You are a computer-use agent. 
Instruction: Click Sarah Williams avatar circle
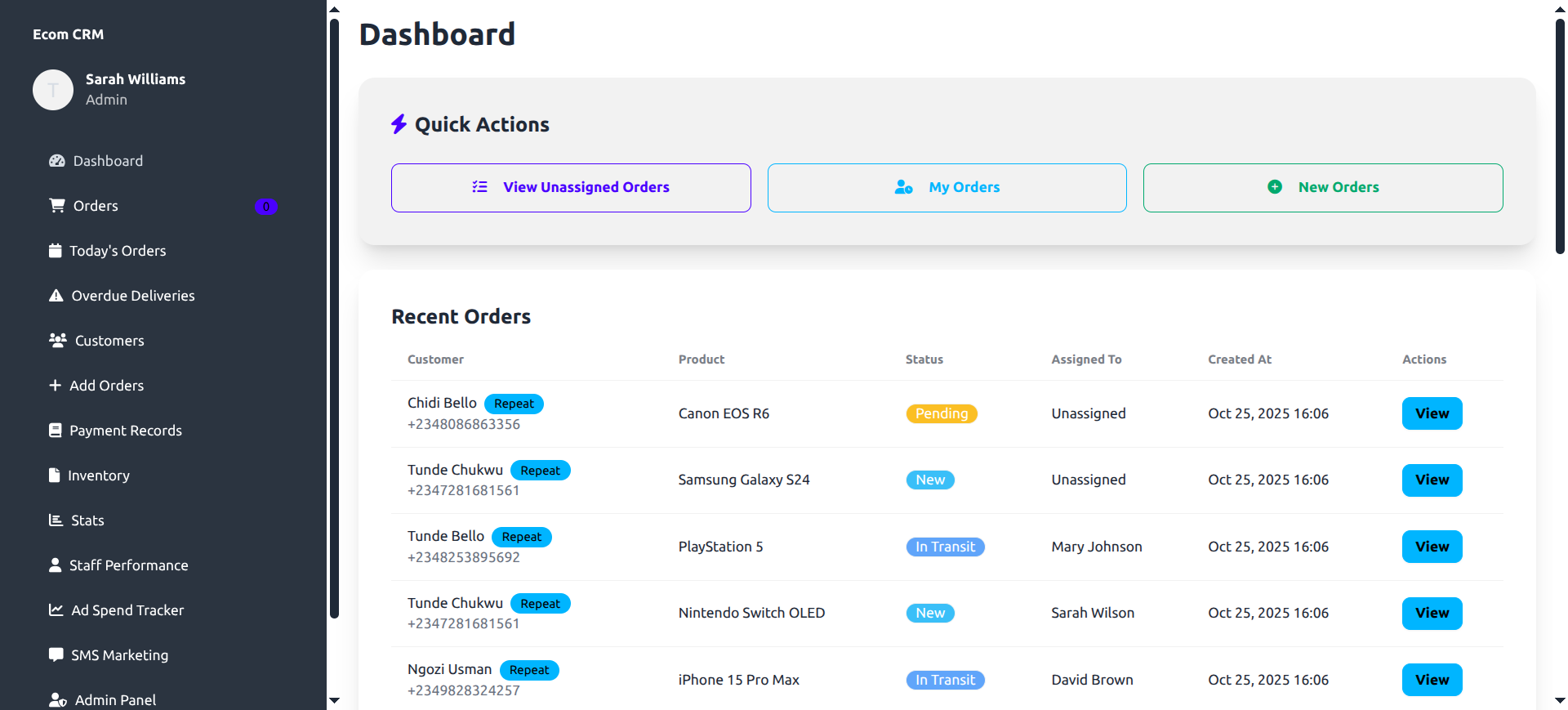pos(53,90)
